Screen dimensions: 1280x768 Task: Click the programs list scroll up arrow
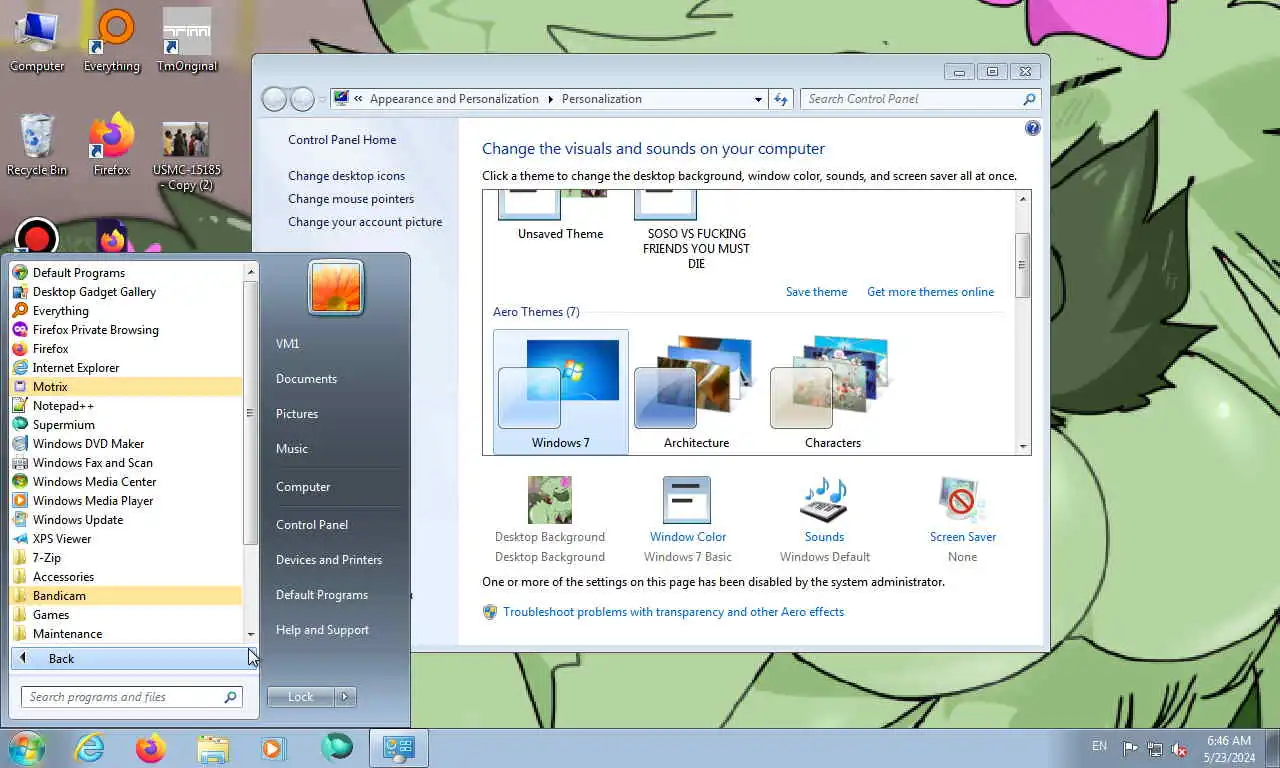tap(251, 272)
